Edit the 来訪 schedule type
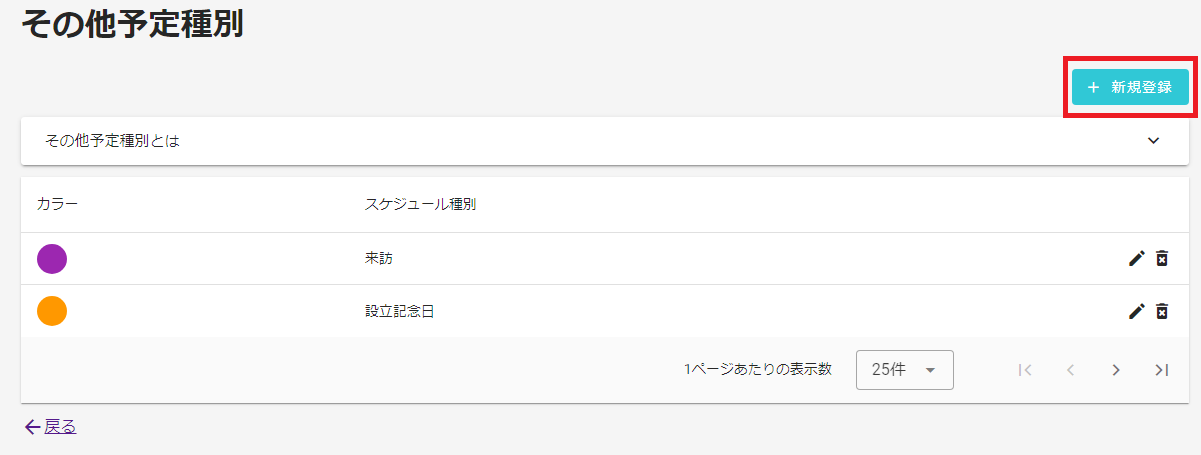Screen dimensions: 1201x455 click(1136, 259)
